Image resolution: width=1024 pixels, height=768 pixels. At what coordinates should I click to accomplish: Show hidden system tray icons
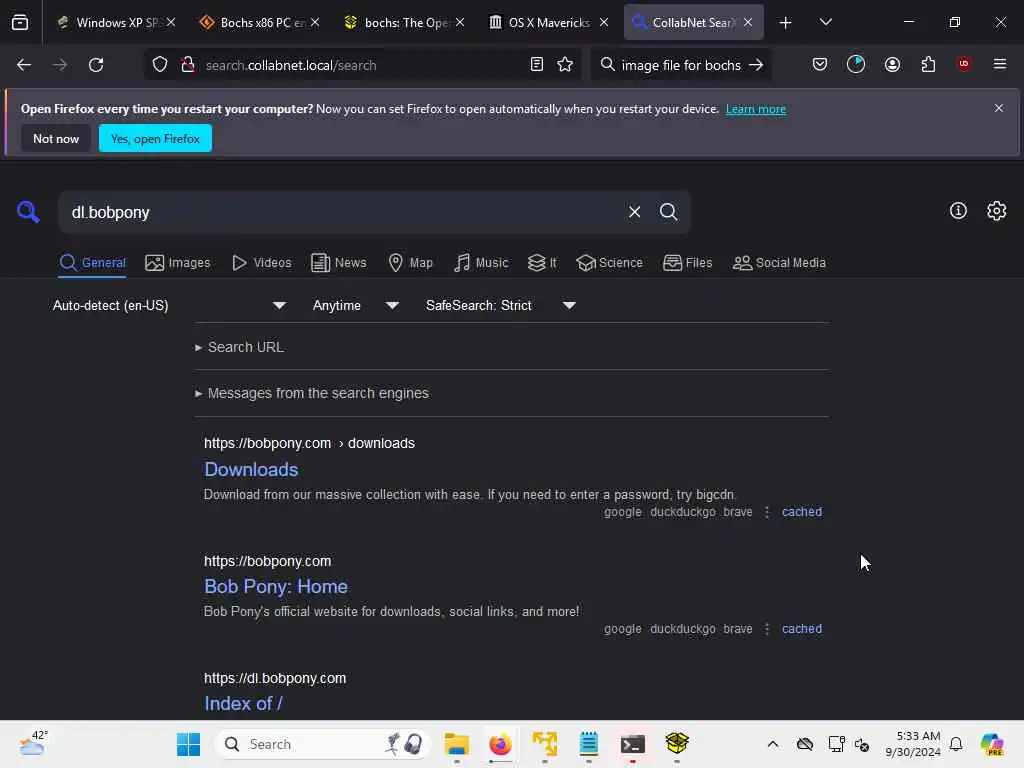(x=773, y=744)
